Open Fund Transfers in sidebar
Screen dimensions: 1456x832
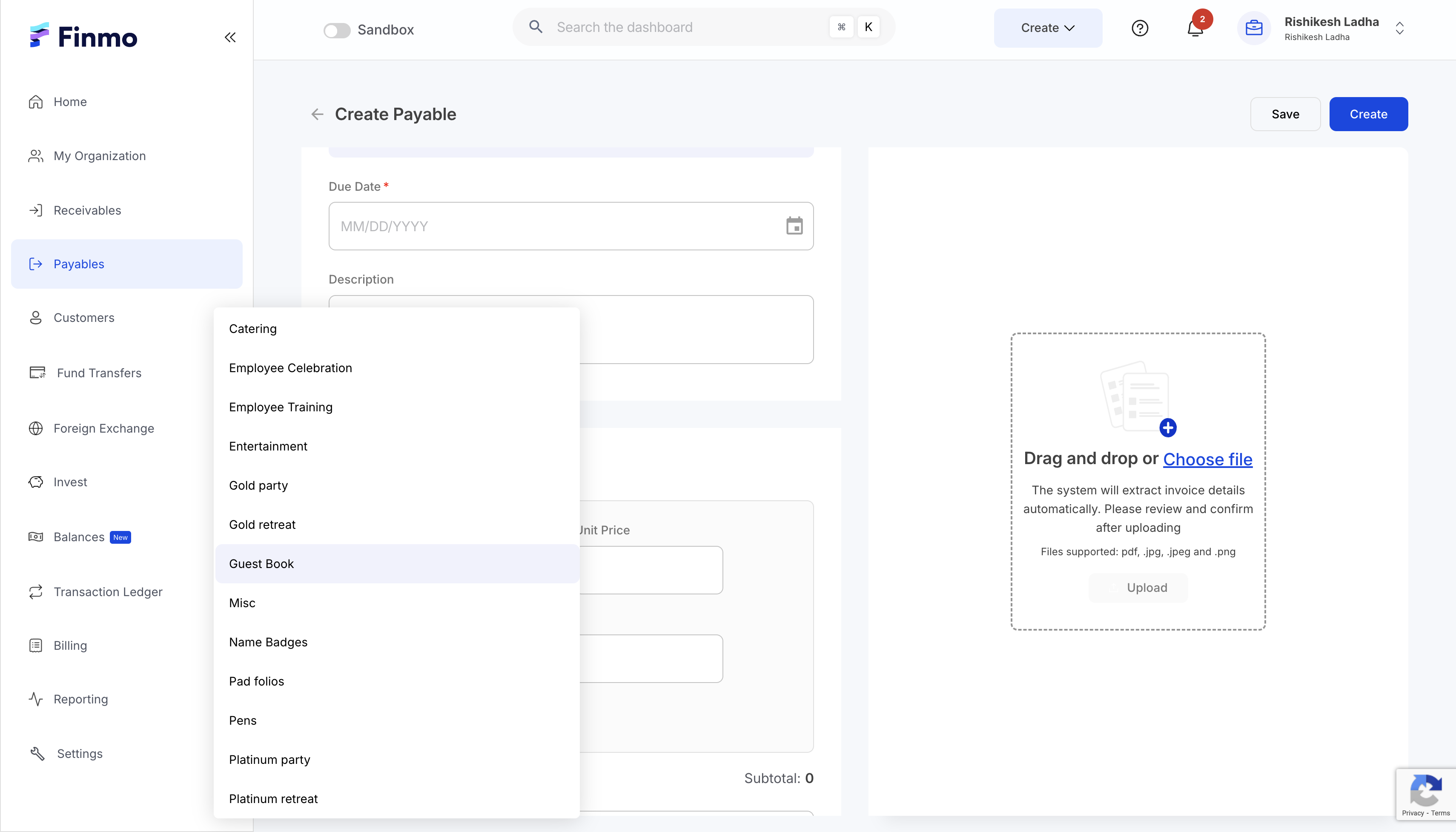click(x=99, y=373)
